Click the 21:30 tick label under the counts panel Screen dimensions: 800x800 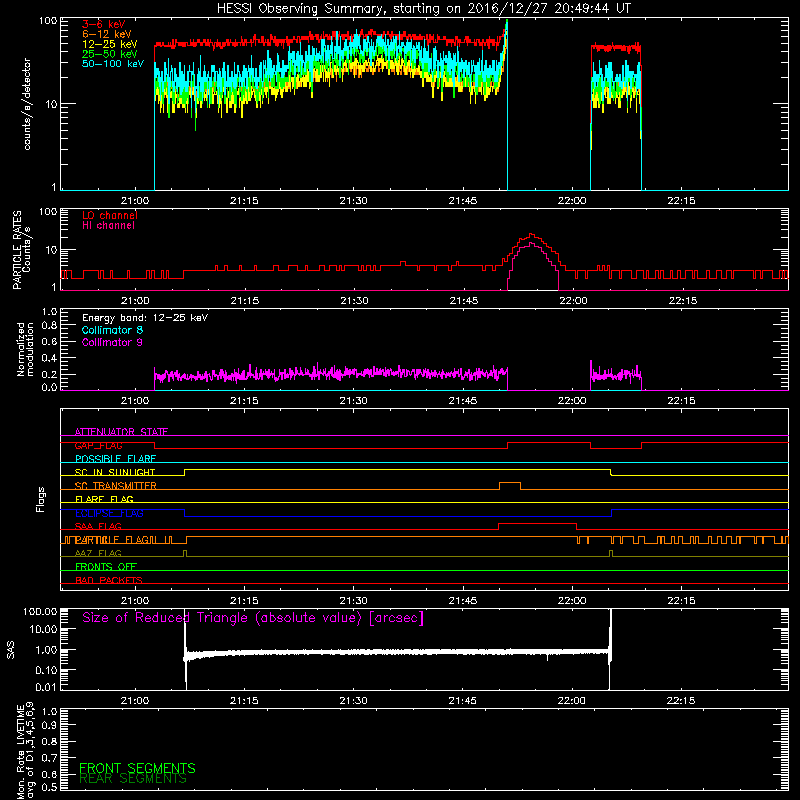click(353, 201)
